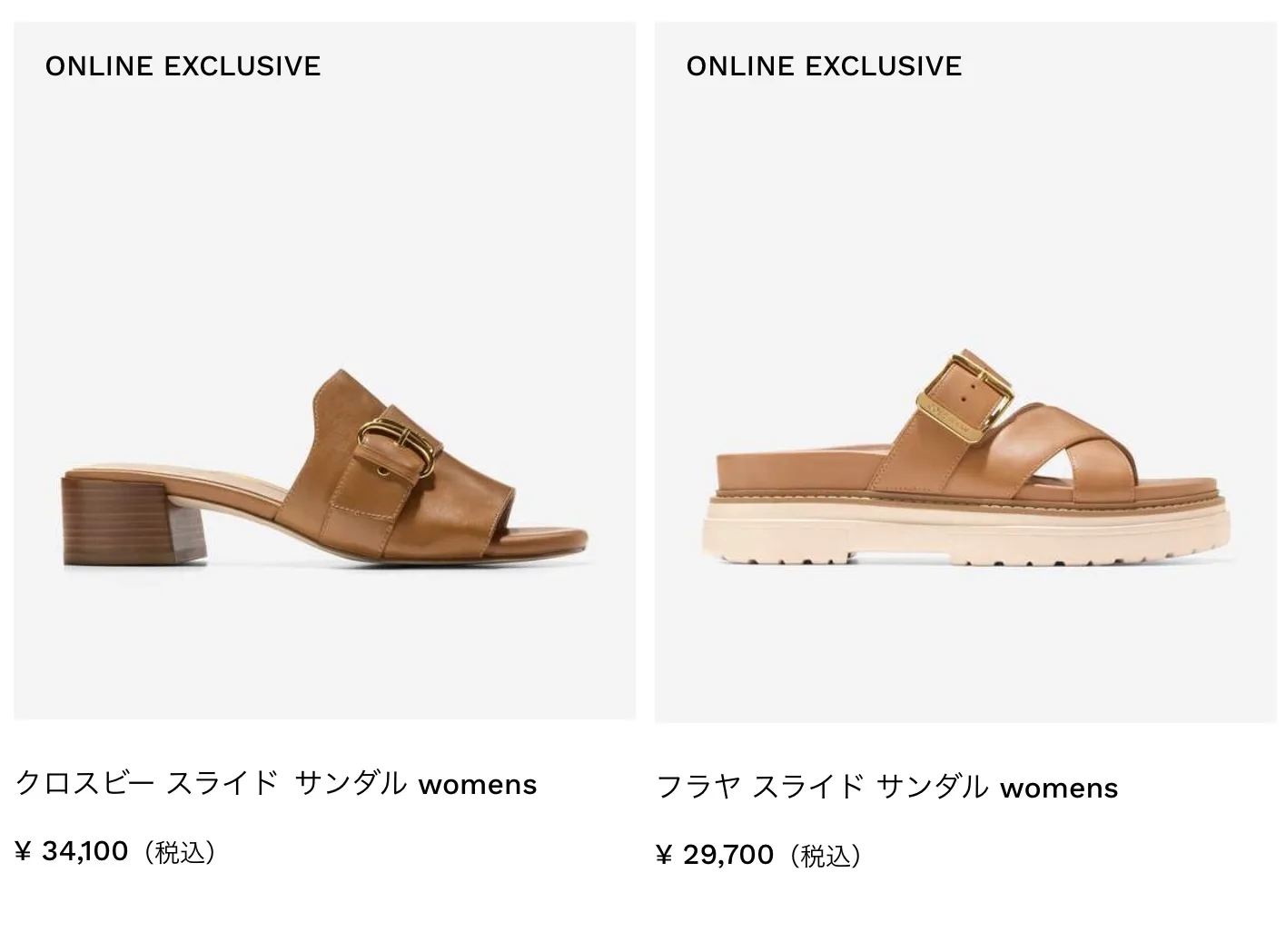Select the ¥ 34,100 price text
This screenshot has width=1286, height=952.
pyautogui.click(x=72, y=851)
